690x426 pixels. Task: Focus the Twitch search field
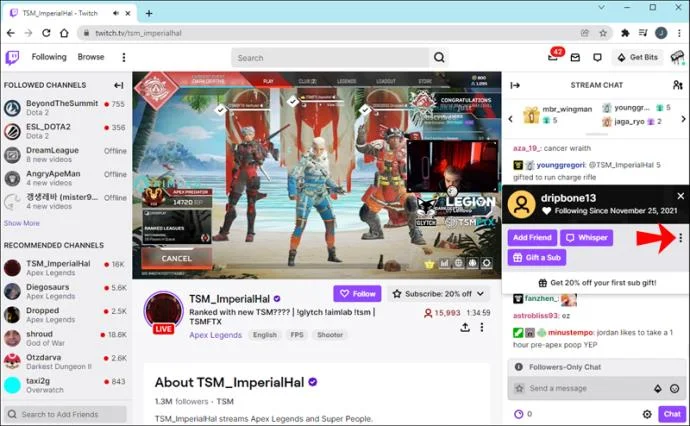click(x=330, y=58)
